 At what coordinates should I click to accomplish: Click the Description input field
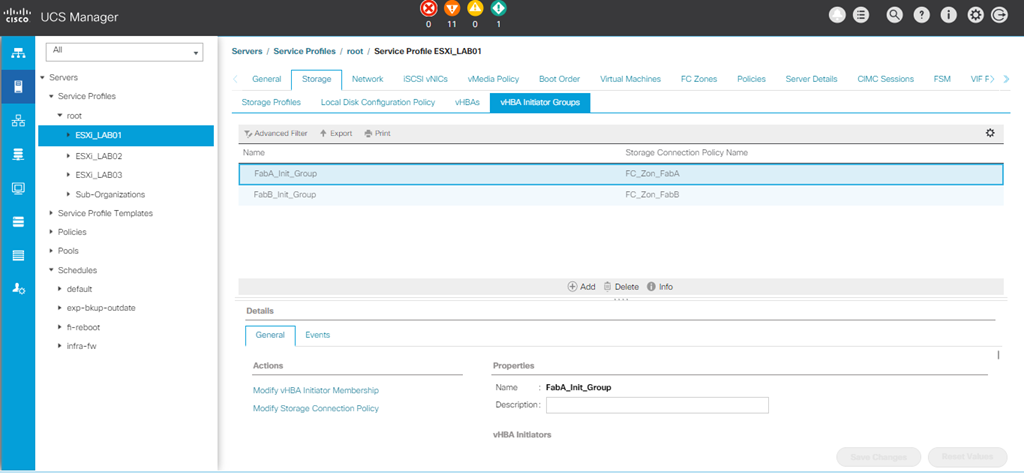[x=656, y=405]
